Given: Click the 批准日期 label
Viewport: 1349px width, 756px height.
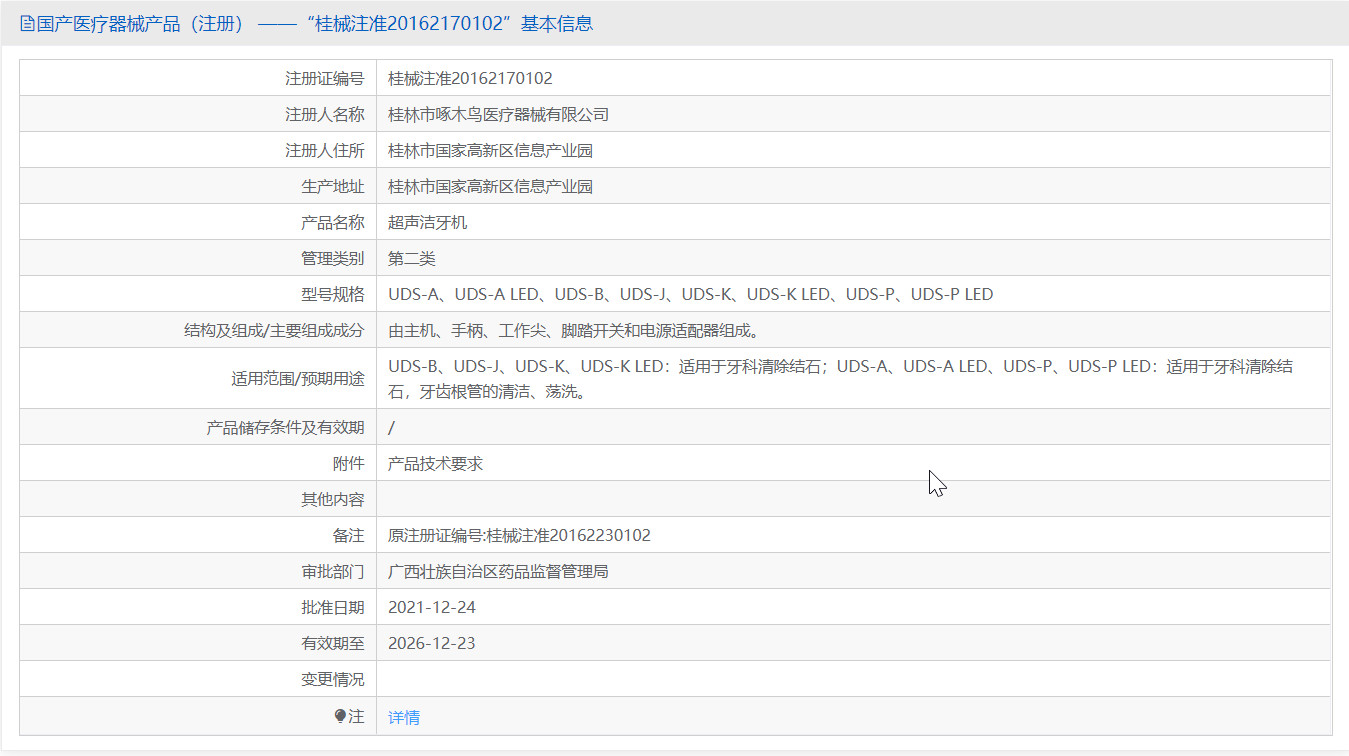Looking at the screenshot, I should pyautogui.click(x=332, y=607).
